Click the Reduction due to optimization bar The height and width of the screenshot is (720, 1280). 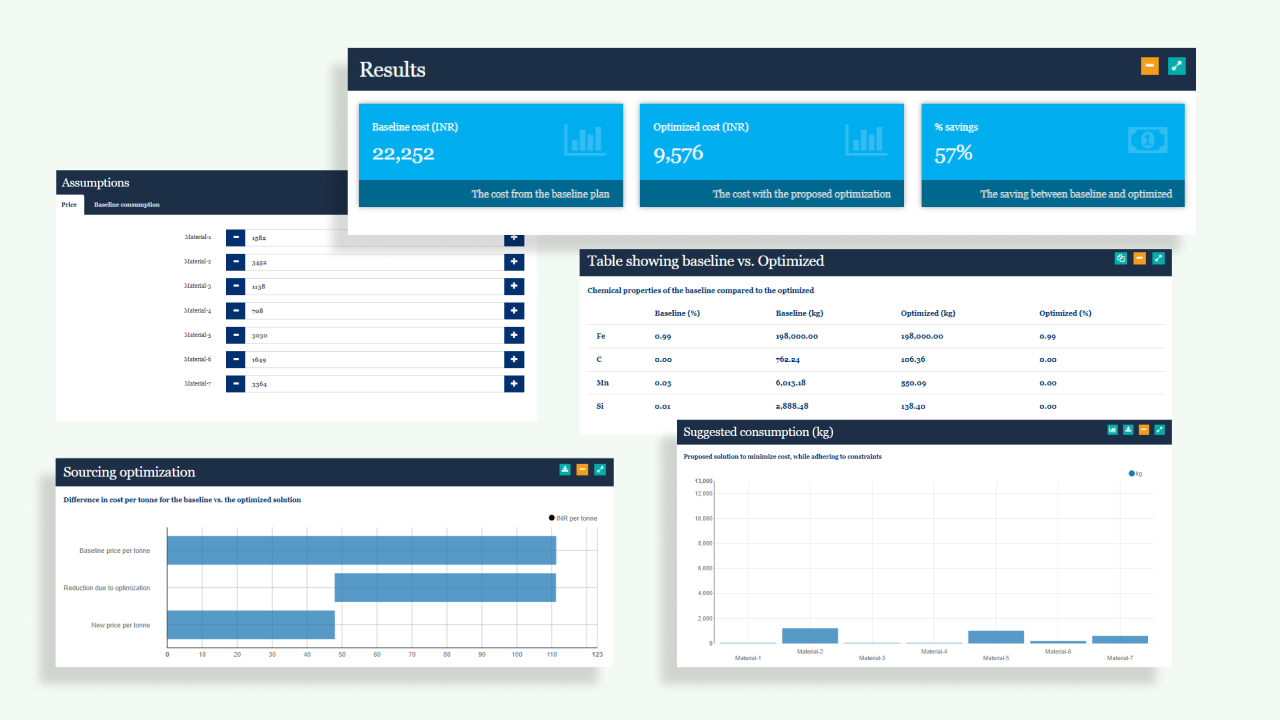[445, 588]
